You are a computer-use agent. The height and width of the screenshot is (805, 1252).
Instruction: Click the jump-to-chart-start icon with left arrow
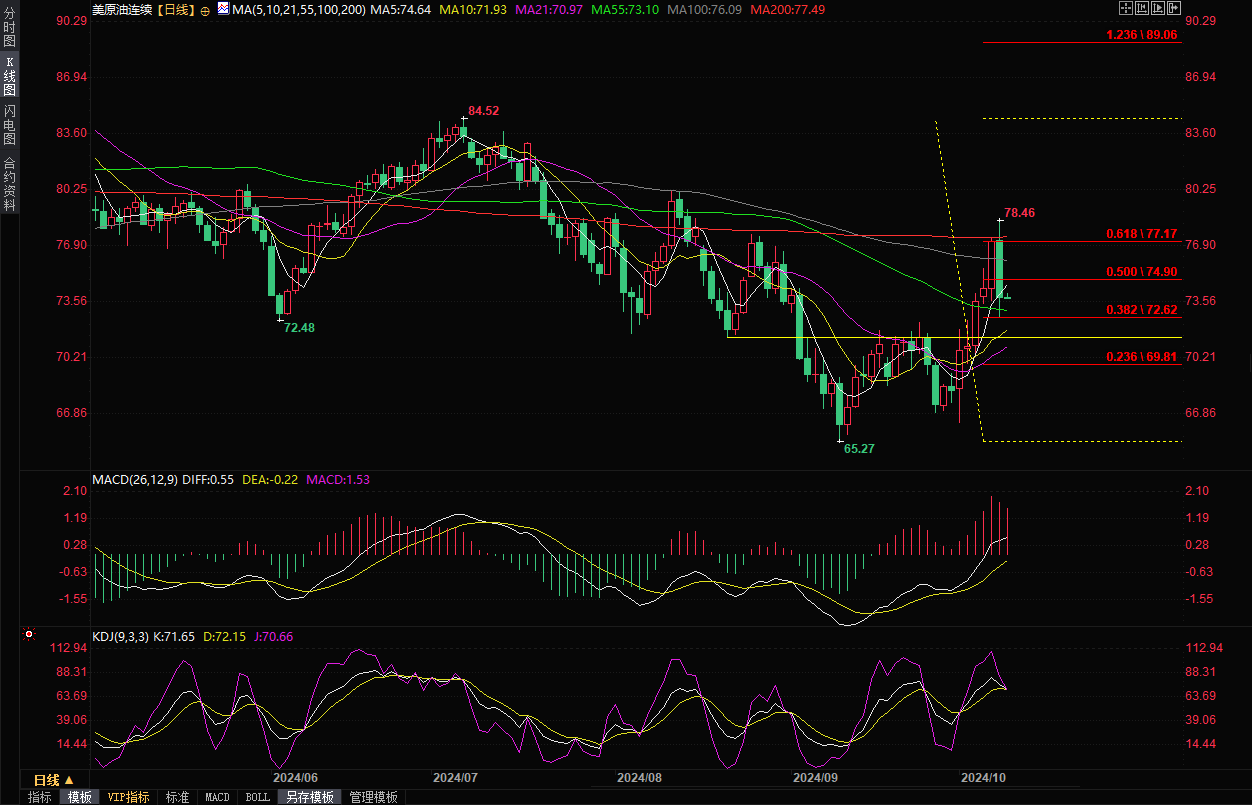(1142, 8)
